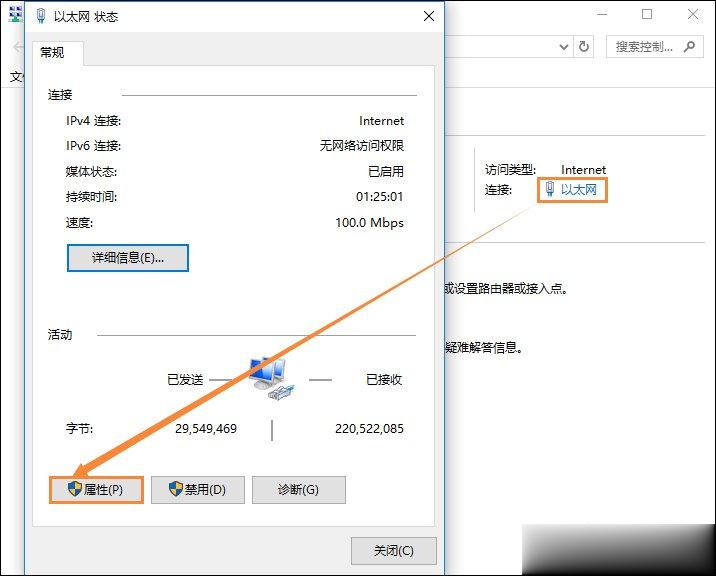Click the 连接 section heading in the dialog
Image resolution: width=716 pixels, height=576 pixels.
60,95
